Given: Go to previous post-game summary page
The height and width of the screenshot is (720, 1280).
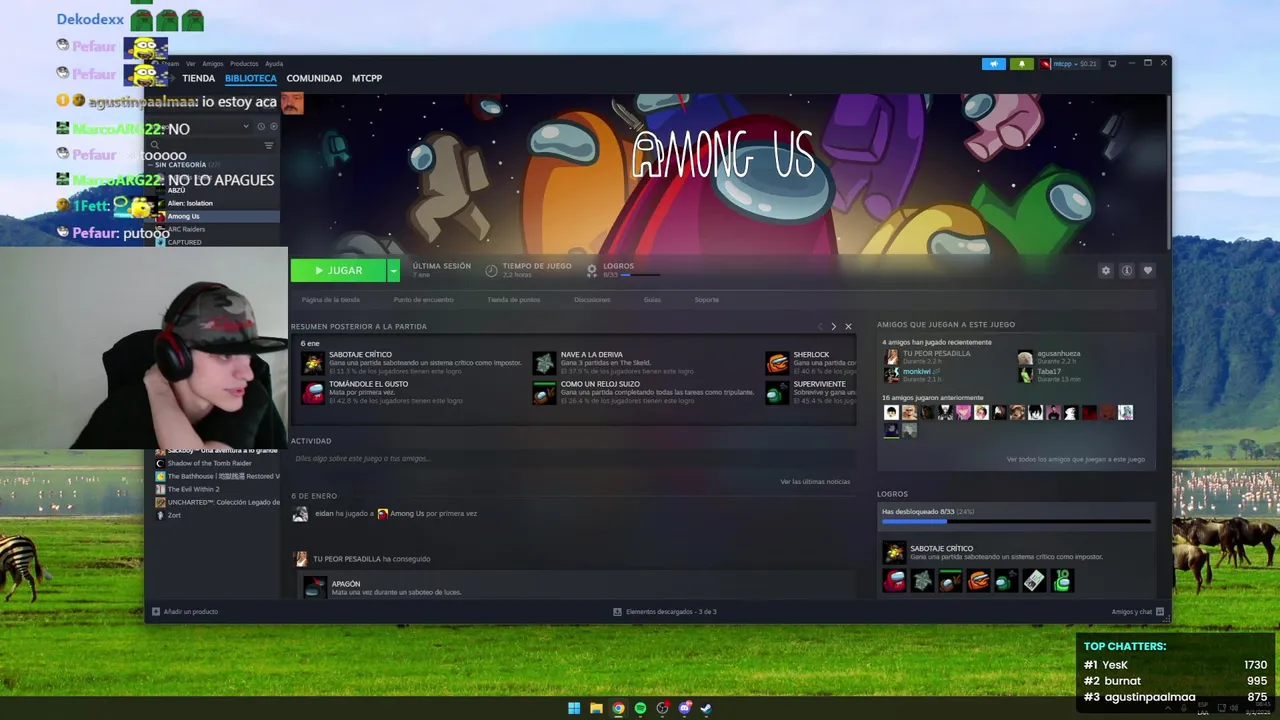Looking at the screenshot, I should point(820,326).
